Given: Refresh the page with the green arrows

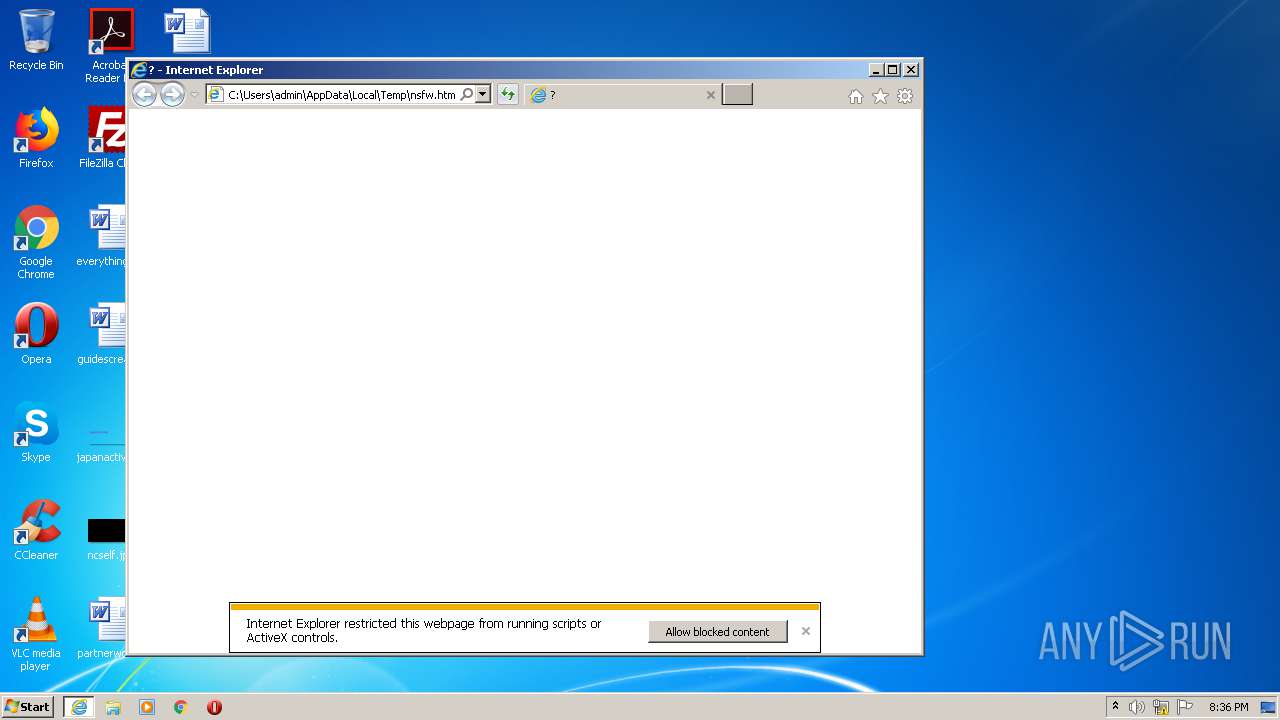Looking at the screenshot, I should (508, 95).
